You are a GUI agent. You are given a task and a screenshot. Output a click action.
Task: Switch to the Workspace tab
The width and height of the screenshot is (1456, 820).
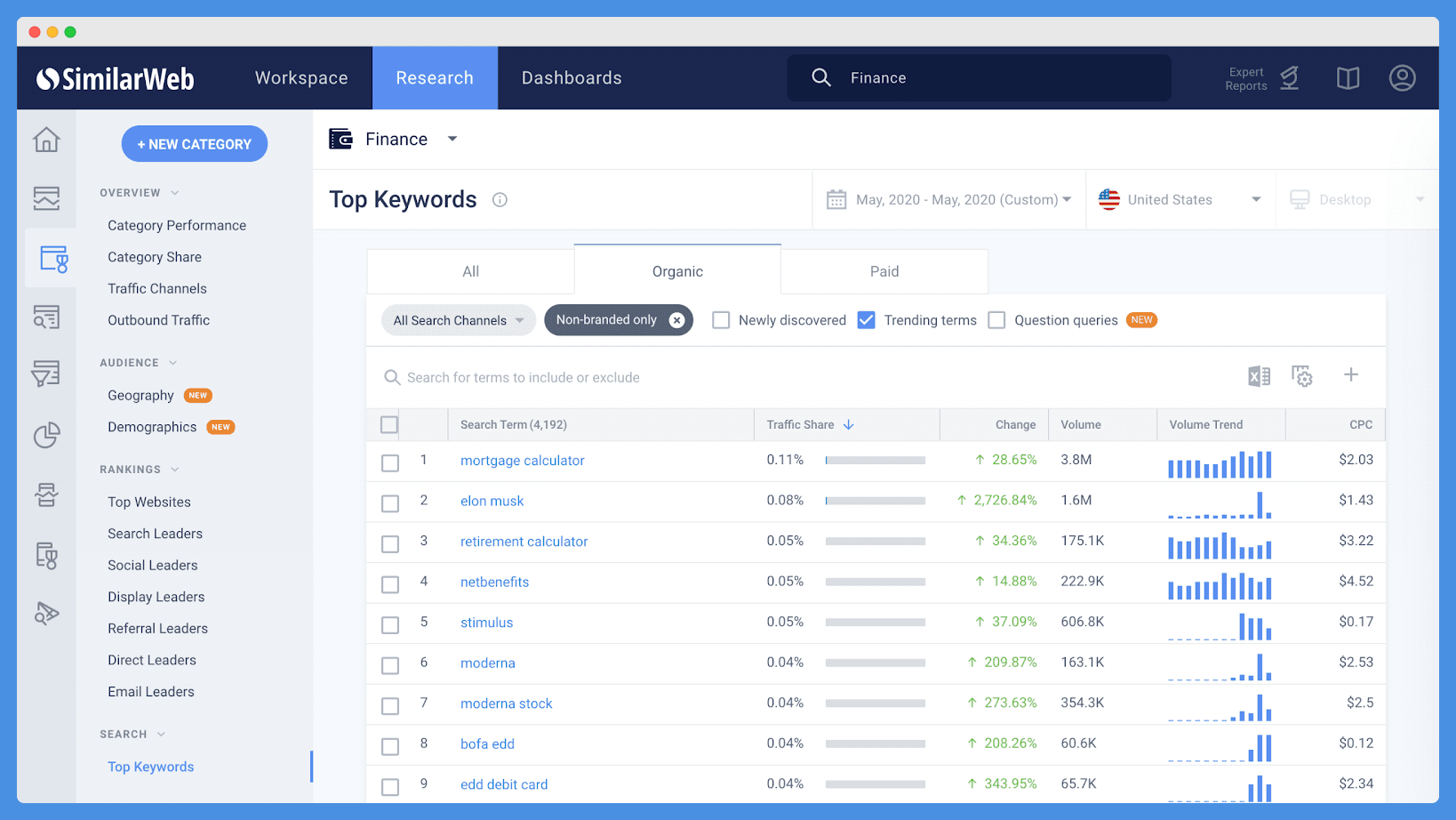pos(301,78)
